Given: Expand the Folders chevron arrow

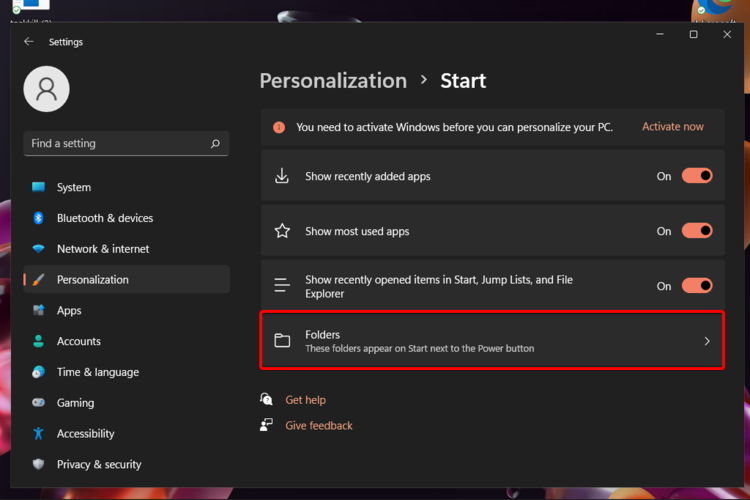Looking at the screenshot, I should pyautogui.click(x=707, y=341).
